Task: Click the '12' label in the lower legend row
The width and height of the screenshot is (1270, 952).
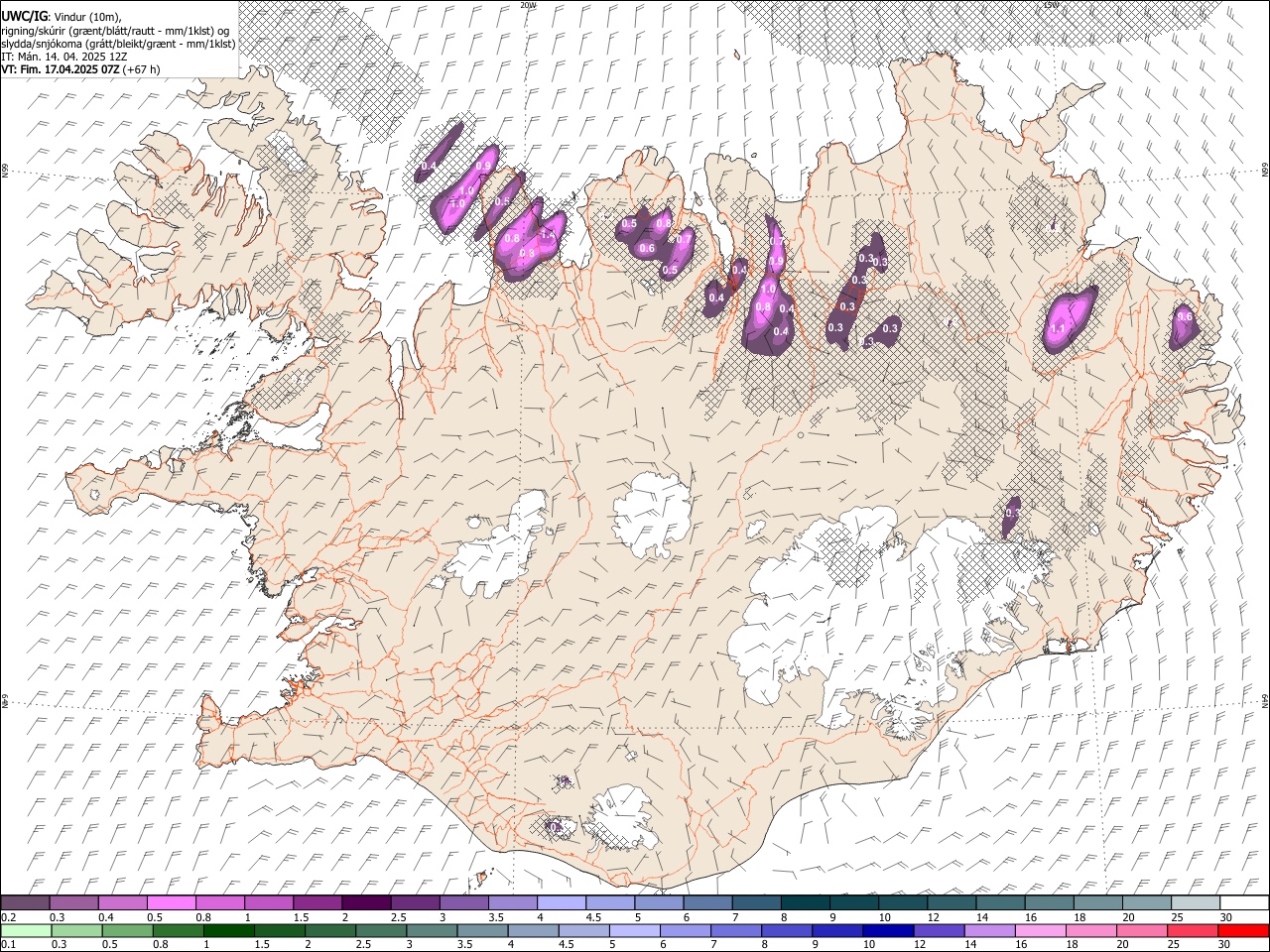Action: point(920,945)
